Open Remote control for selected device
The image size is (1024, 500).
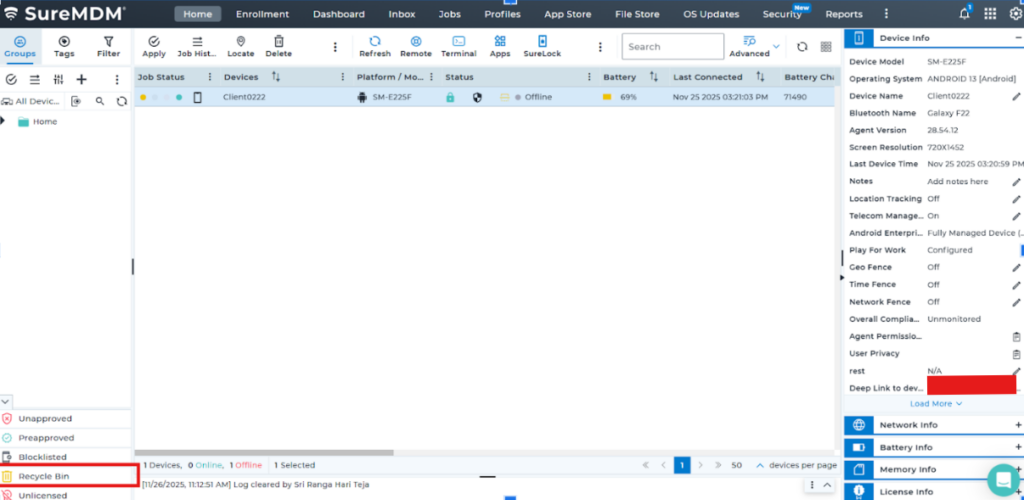416,42
